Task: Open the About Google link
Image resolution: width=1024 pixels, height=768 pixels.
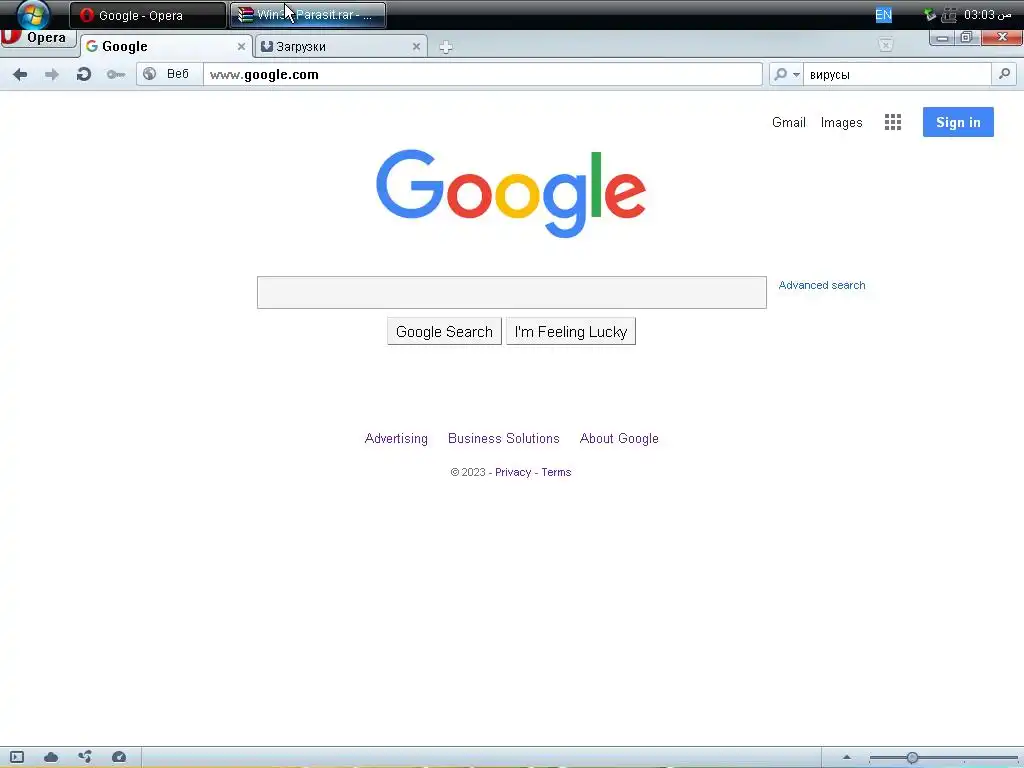Action: 619,439
